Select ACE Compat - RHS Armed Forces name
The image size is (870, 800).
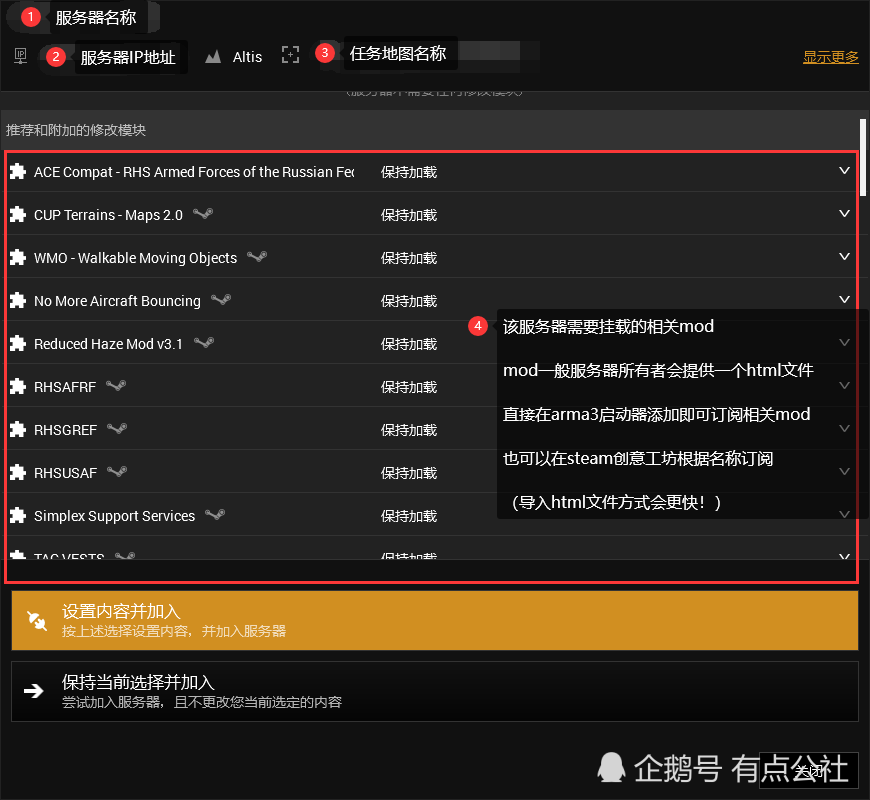[x=194, y=172]
